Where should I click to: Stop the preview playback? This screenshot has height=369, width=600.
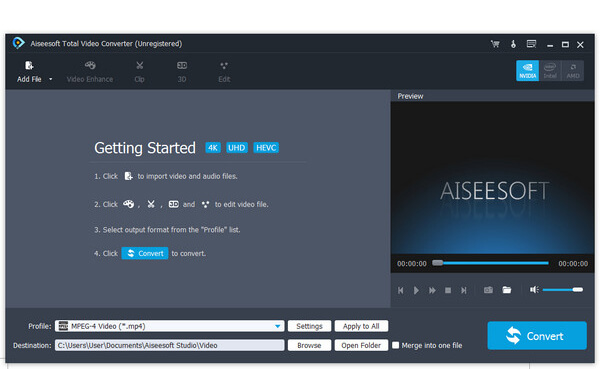coord(448,291)
